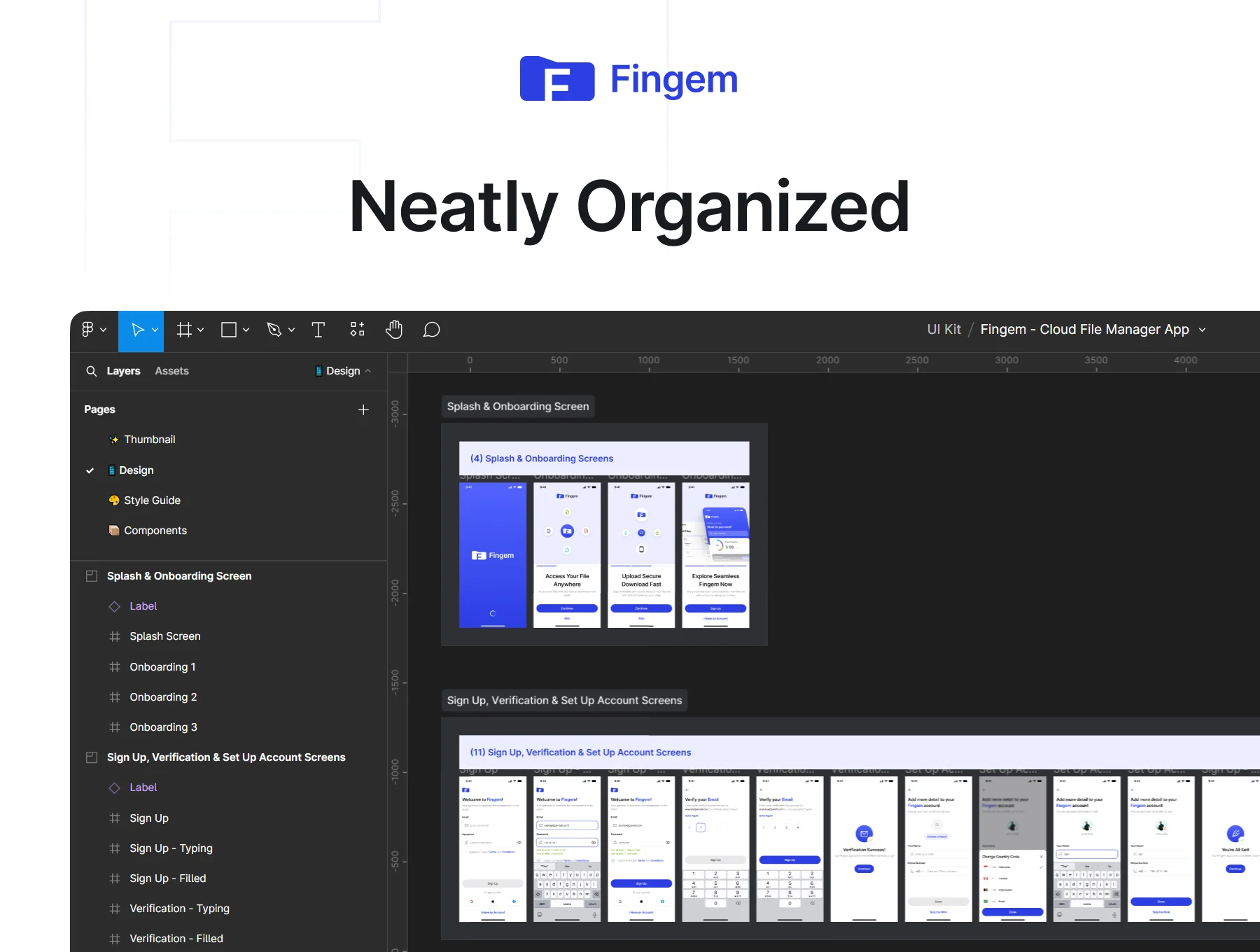Select the Splash Screen blue thumbnail frame

tap(492, 555)
